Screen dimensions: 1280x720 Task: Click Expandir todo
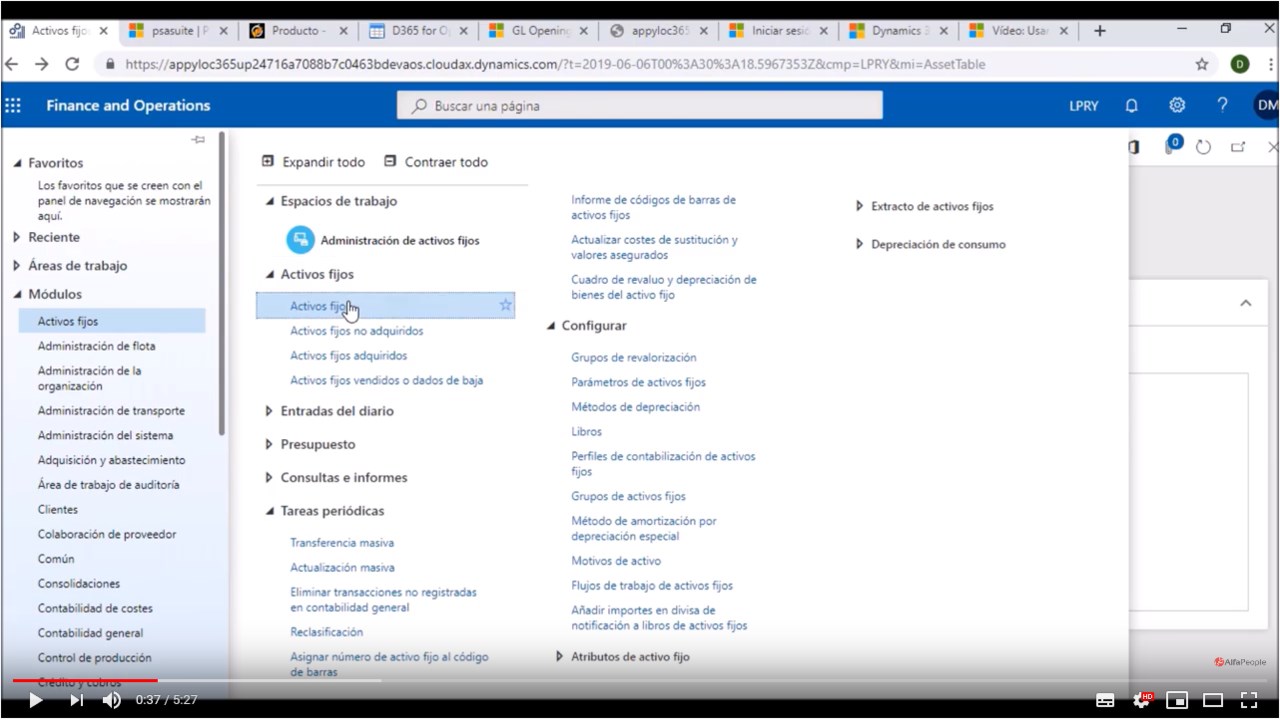click(x=313, y=162)
